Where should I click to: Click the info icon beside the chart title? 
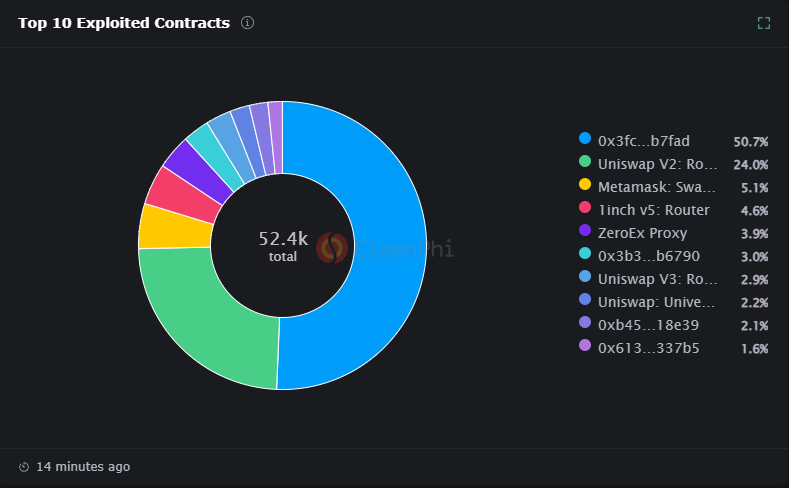click(247, 23)
